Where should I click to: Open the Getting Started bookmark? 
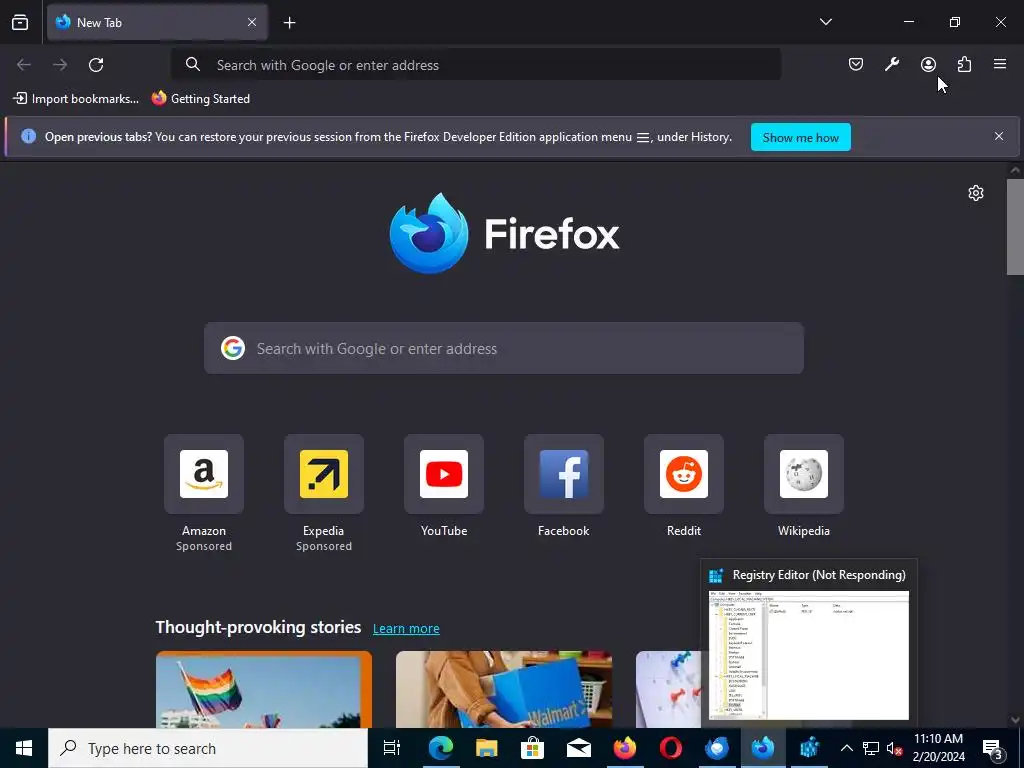pyautogui.click(x=200, y=99)
